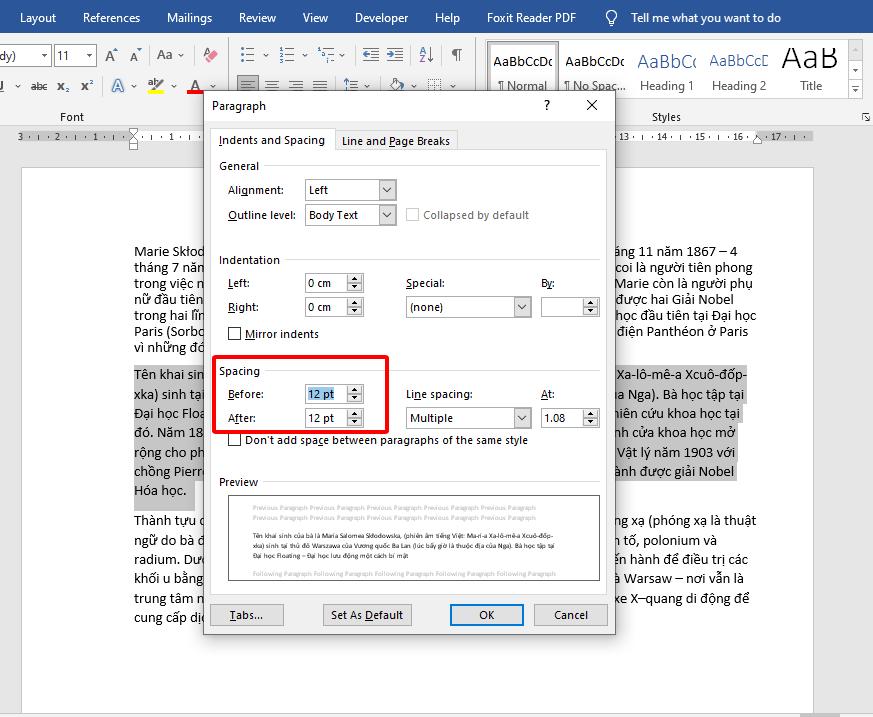Click the Sort icon

(425, 55)
